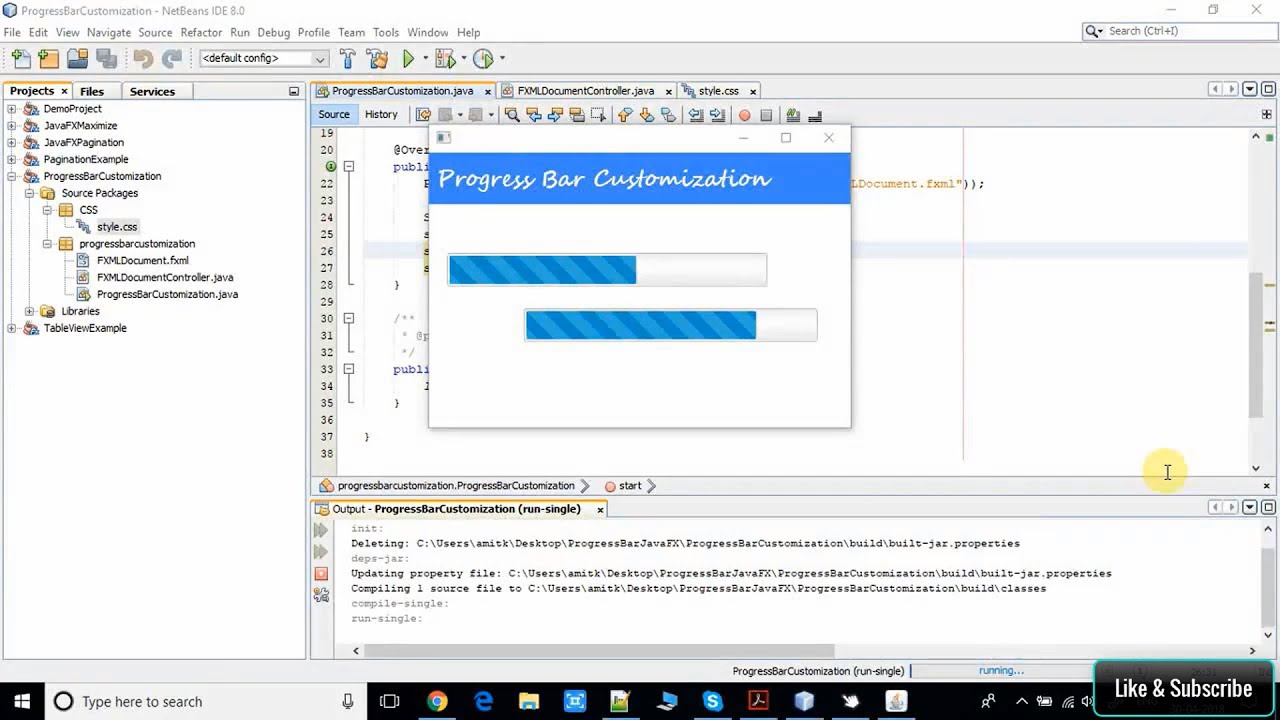Click the Find Selection magnifier icon
1280x720 pixels.
click(x=512, y=115)
